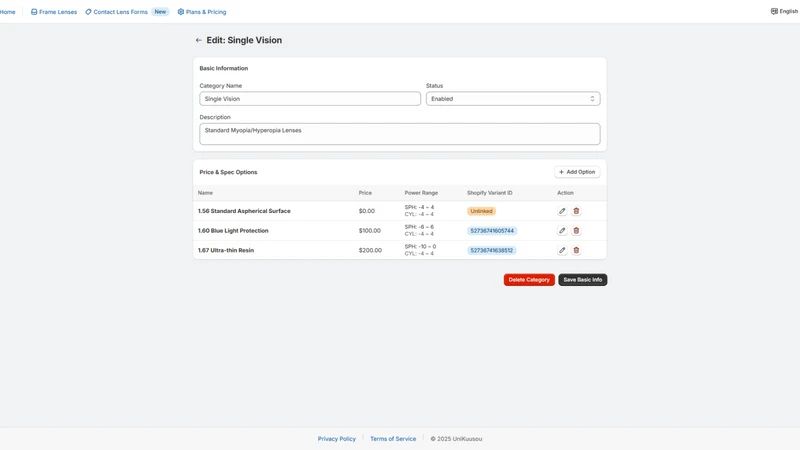
Task: Delete the 1.67 Ultra-thin Resin option
Action: pos(576,250)
